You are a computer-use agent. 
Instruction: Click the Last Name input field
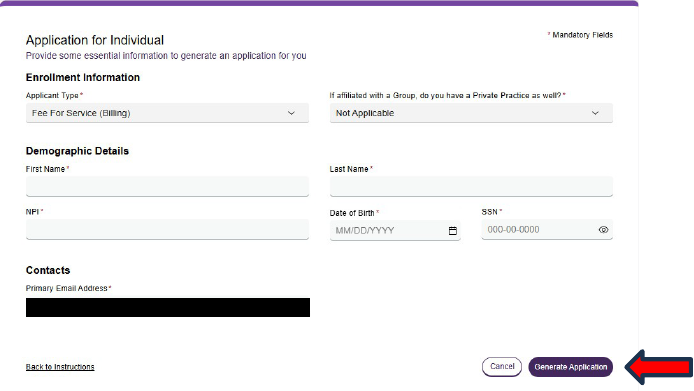(471, 186)
